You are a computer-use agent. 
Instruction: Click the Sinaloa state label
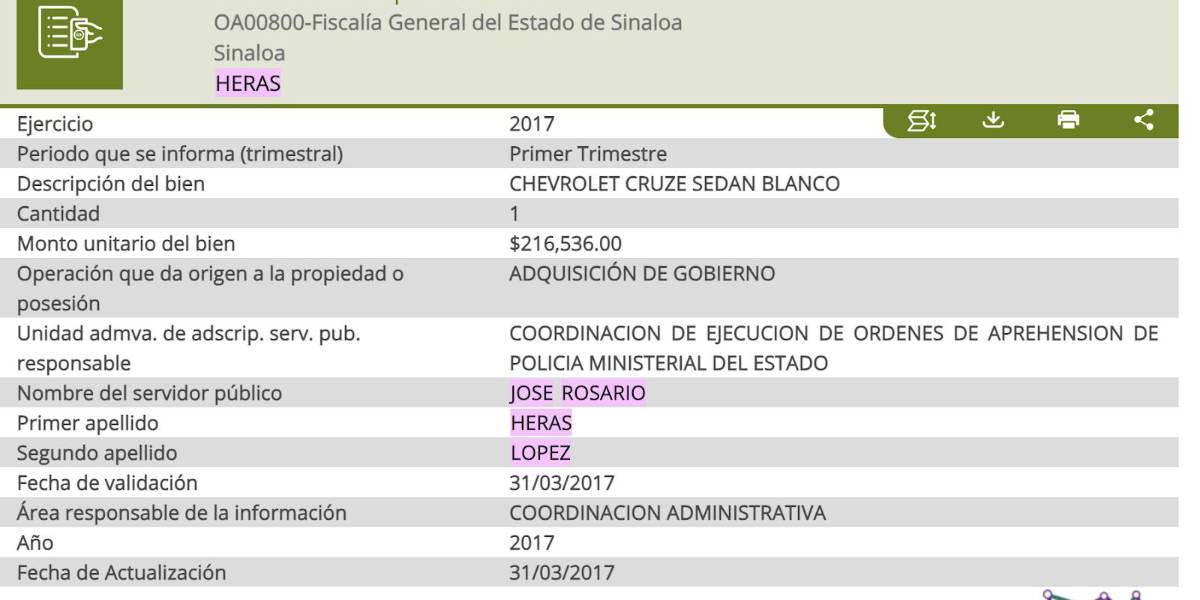coord(249,53)
